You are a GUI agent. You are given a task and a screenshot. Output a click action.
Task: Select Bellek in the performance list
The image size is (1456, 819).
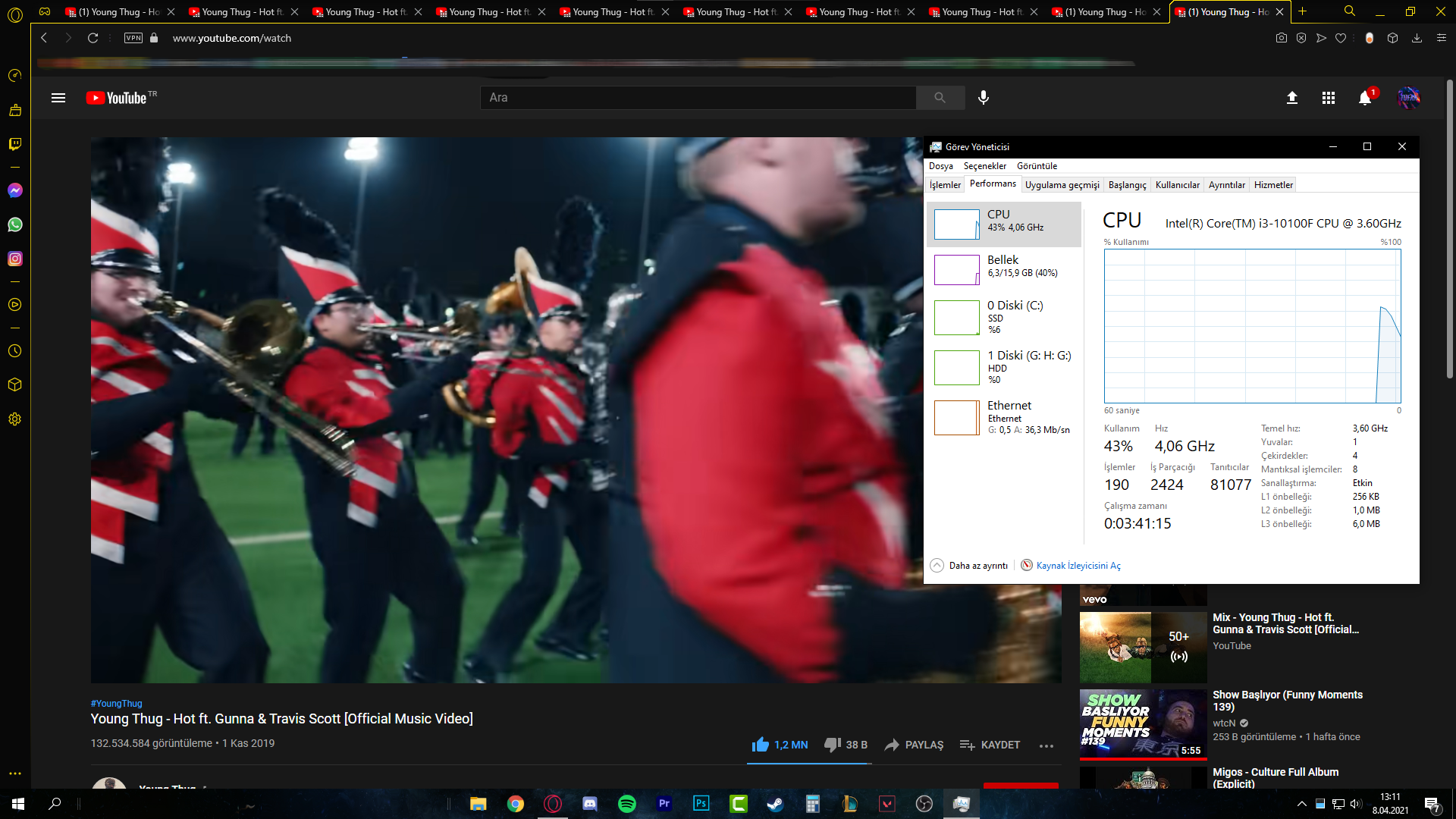point(1004,269)
